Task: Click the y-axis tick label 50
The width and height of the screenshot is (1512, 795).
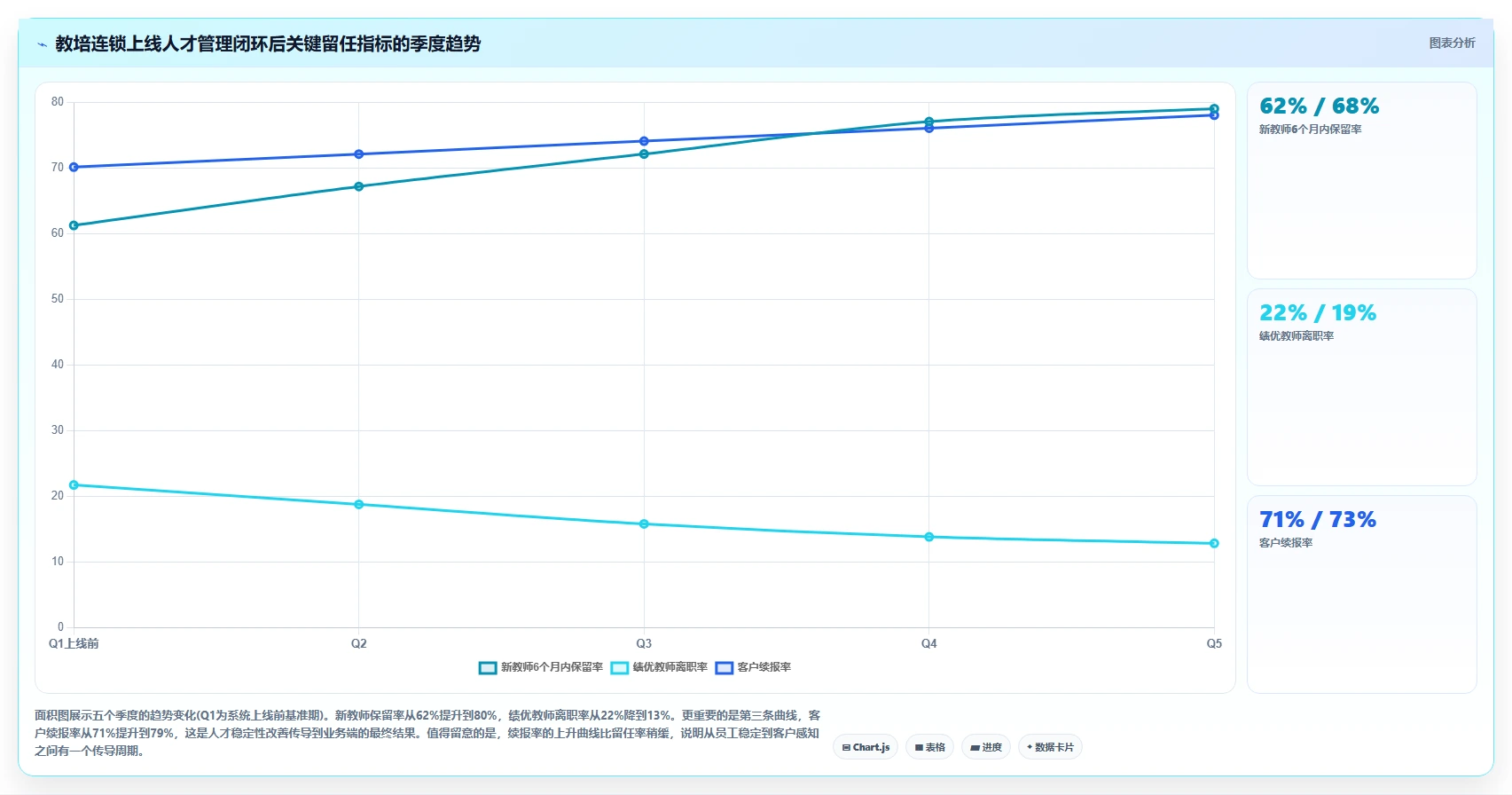Action: [x=58, y=299]
